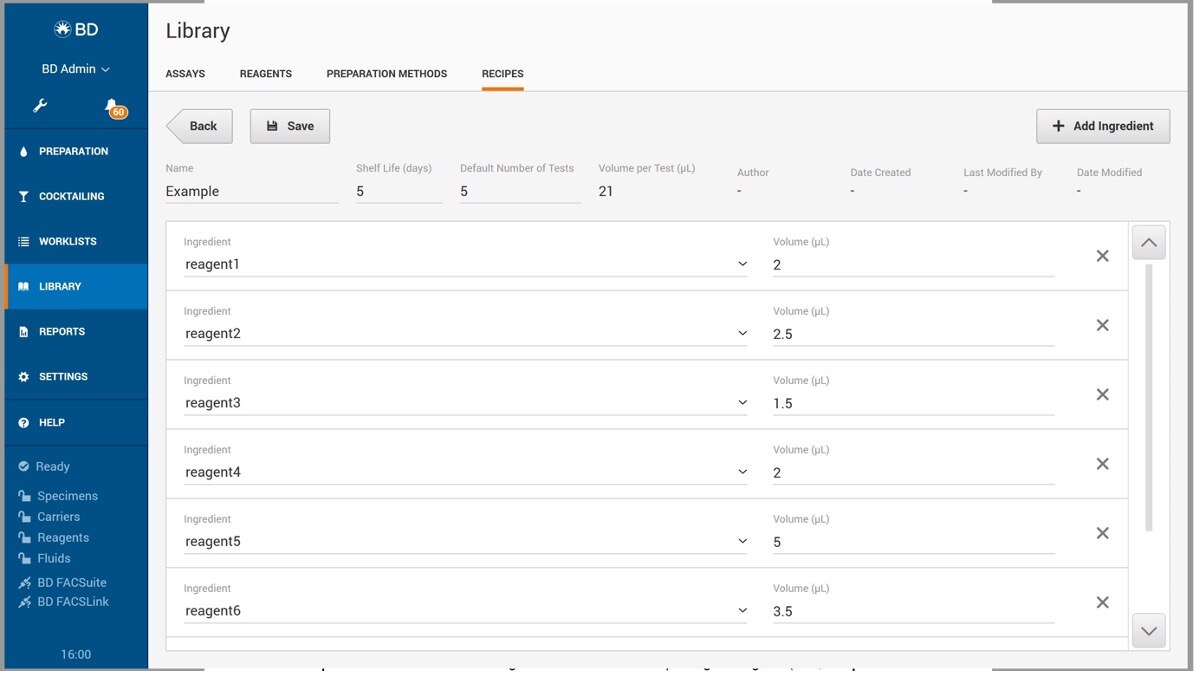Expand the reagent2 ingredient dropdown
Image resolution: width=1195 pixels, height=674 pixels.
tap(742, 333)
